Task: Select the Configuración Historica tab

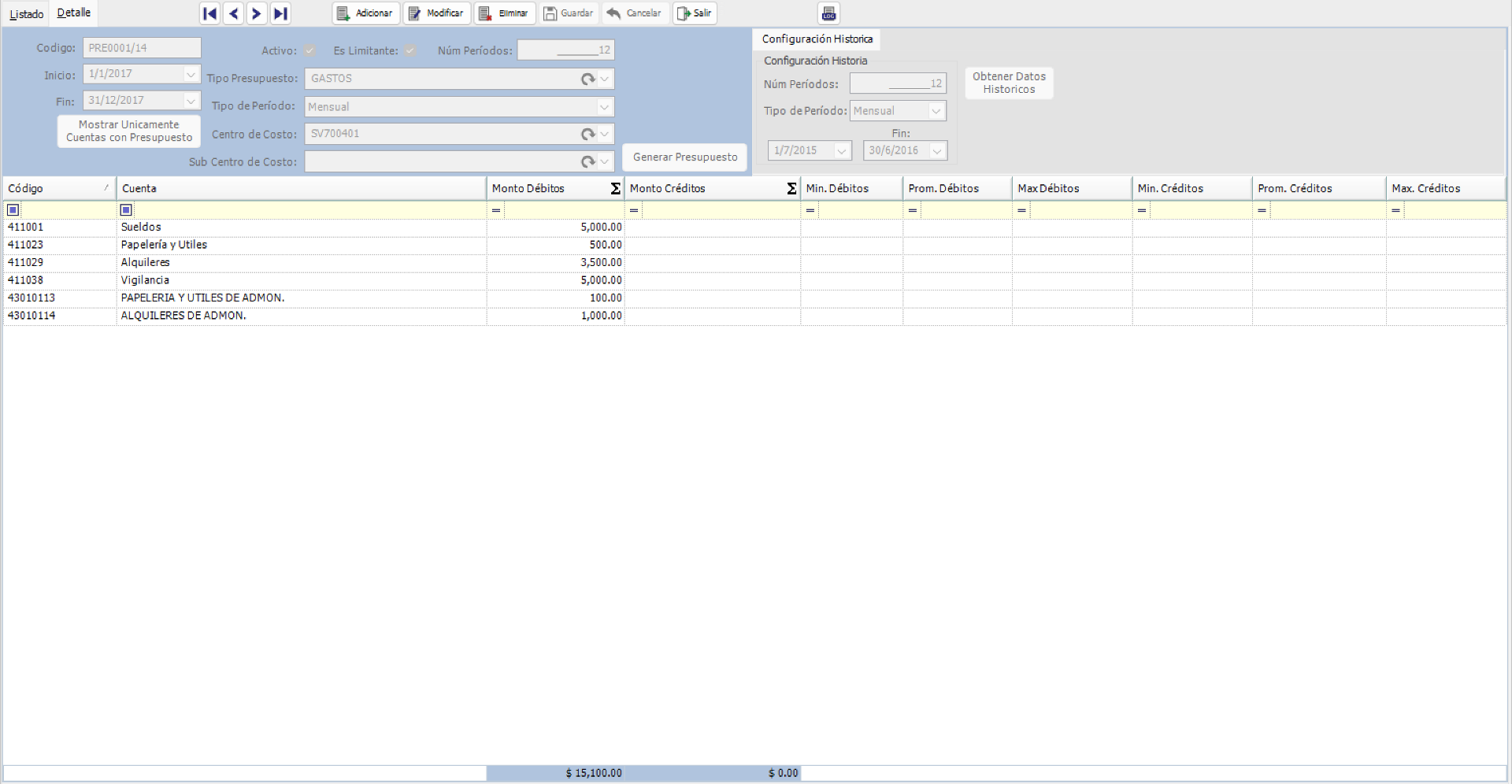Action: (817, 39)
